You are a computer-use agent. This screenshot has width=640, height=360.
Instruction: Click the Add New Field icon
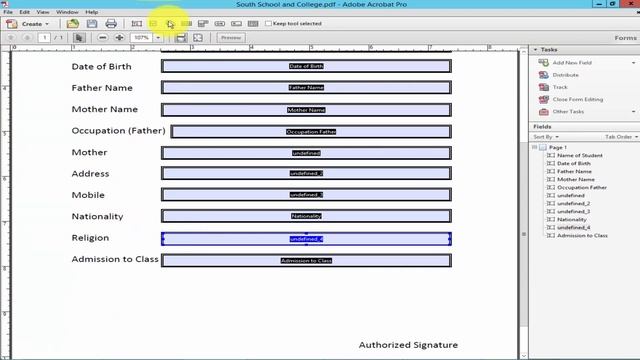[543, 62]
